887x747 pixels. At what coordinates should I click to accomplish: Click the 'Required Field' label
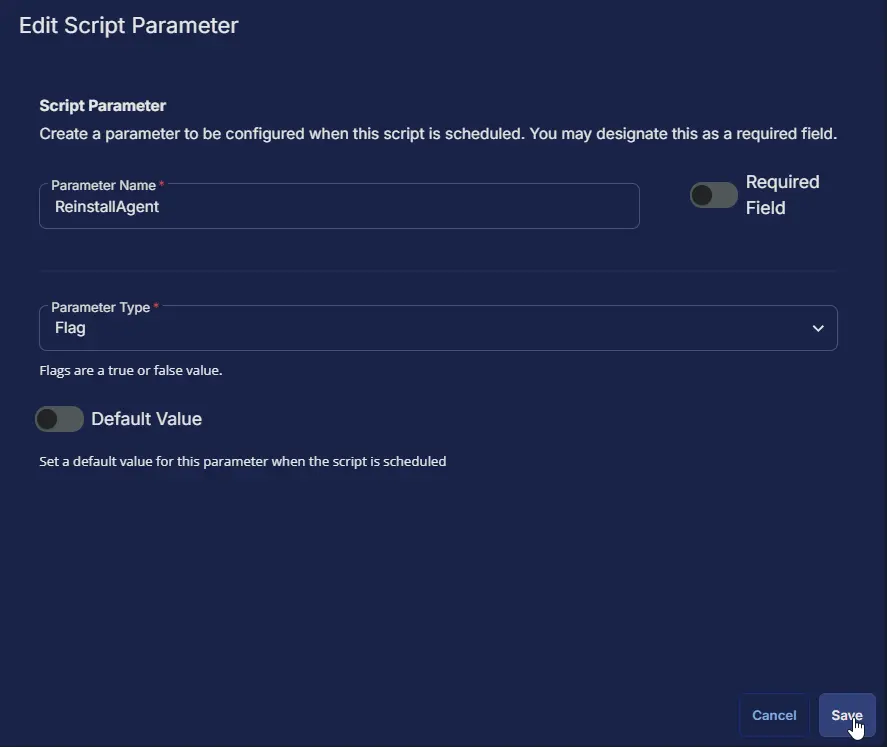[x=782, y=195]
